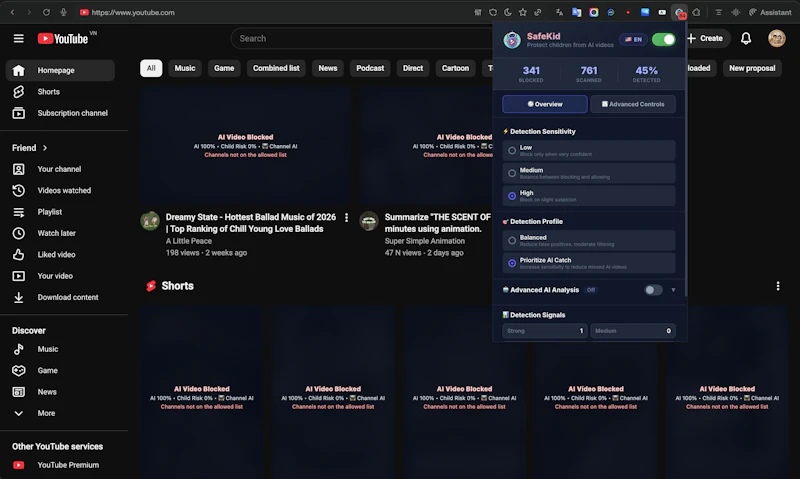
Task: Filter by Direct chip
Action: tap(413, 68)
